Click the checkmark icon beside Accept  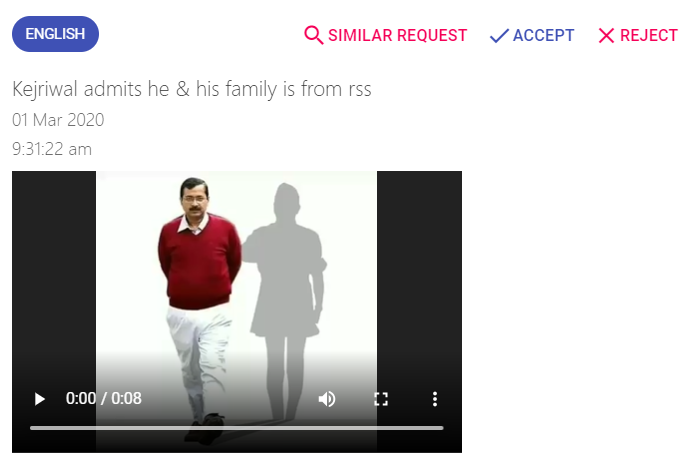tap(499, 36)
